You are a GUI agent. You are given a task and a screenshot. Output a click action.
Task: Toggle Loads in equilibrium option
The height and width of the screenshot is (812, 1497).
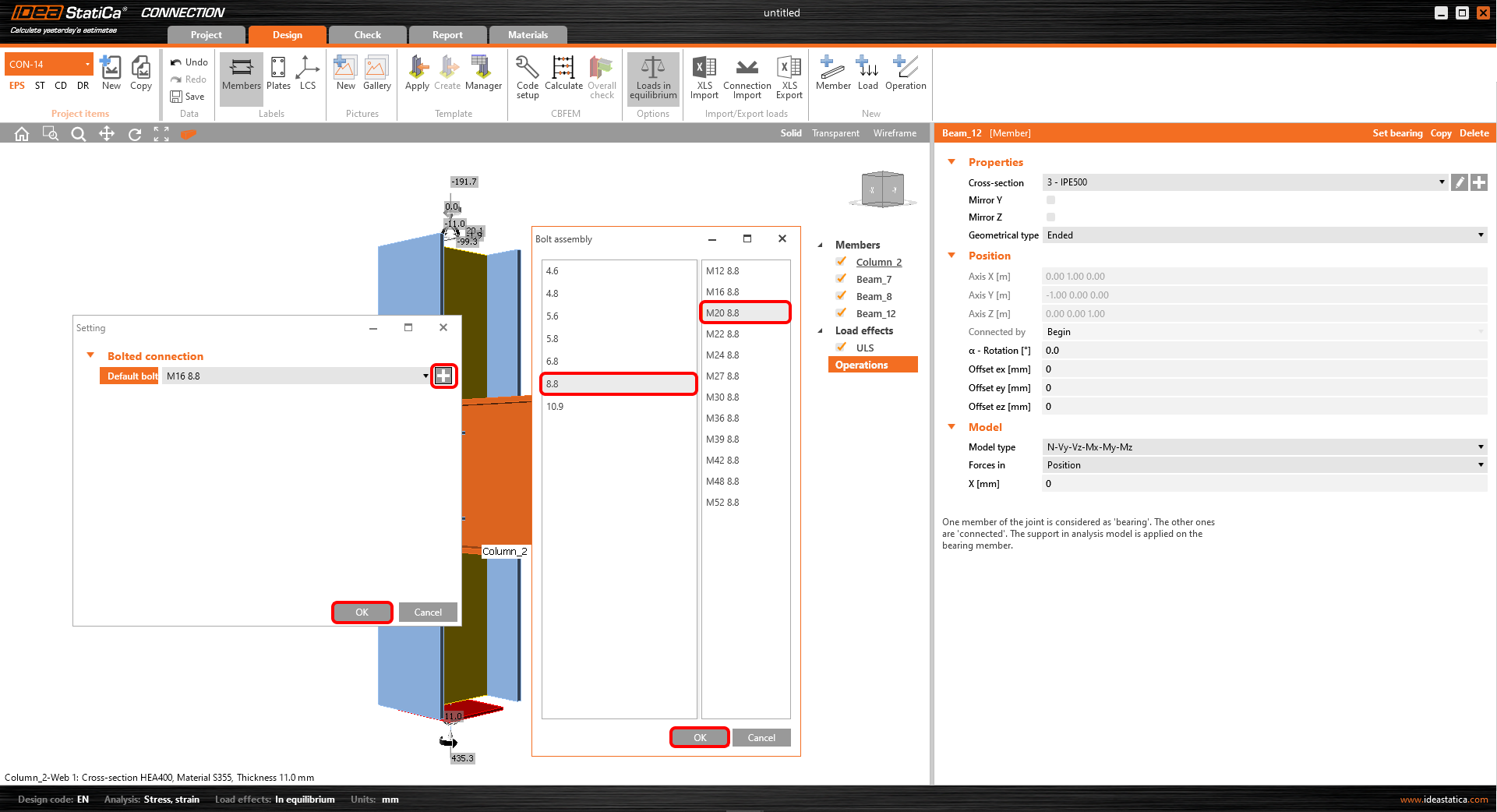pos(653,78)
